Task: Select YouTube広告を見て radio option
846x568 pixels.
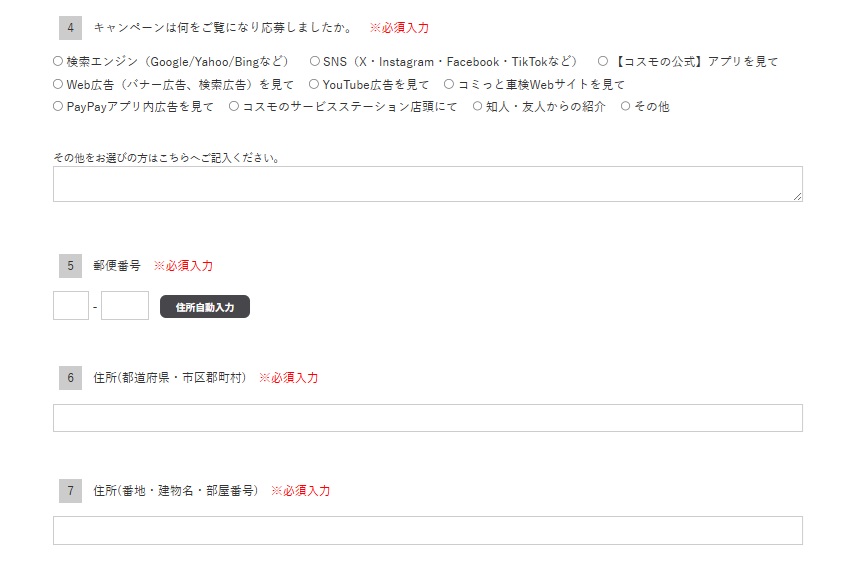Action: click(314, 85)
